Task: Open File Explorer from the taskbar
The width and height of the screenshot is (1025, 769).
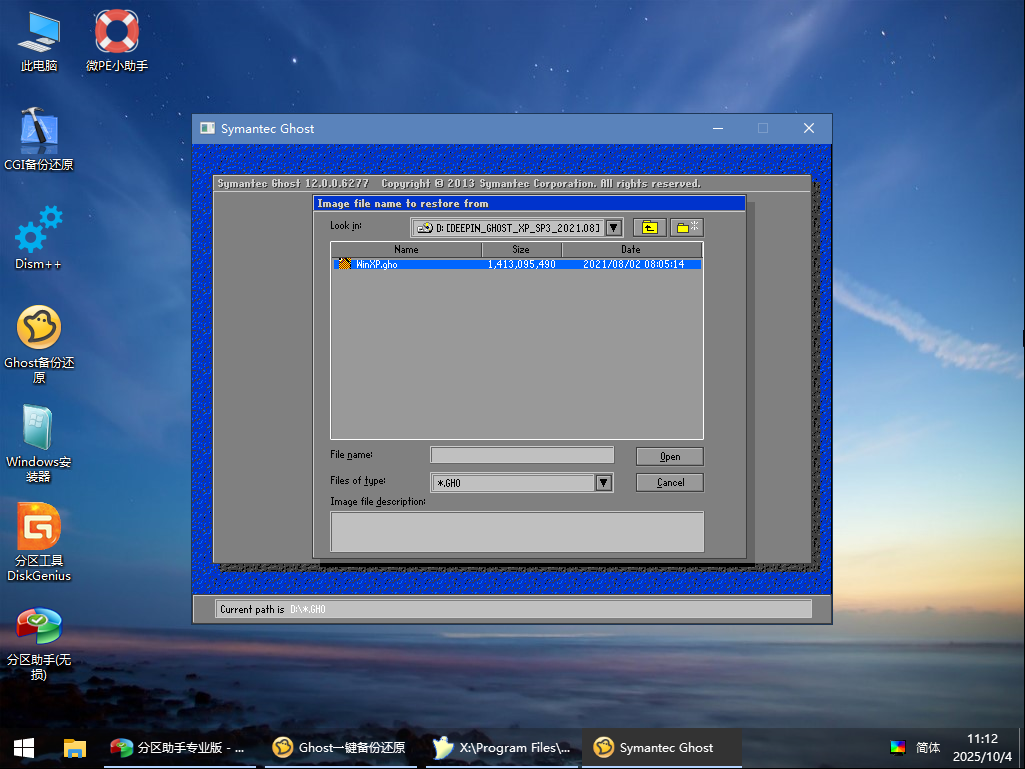Action: click(75, 748)
